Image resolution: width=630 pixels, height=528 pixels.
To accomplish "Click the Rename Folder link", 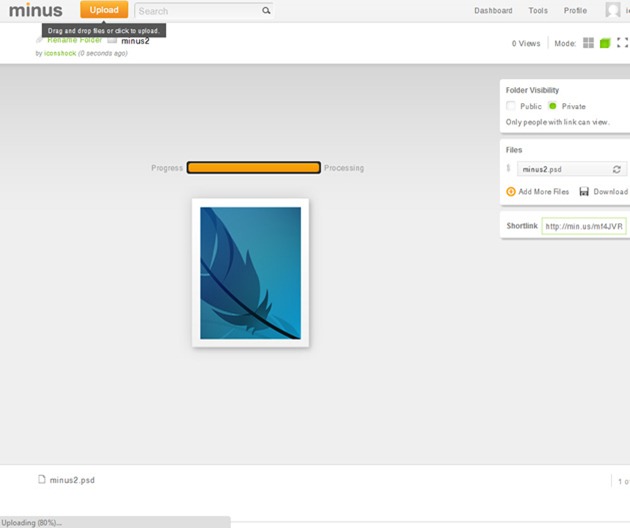I will (x=74, y=41).
